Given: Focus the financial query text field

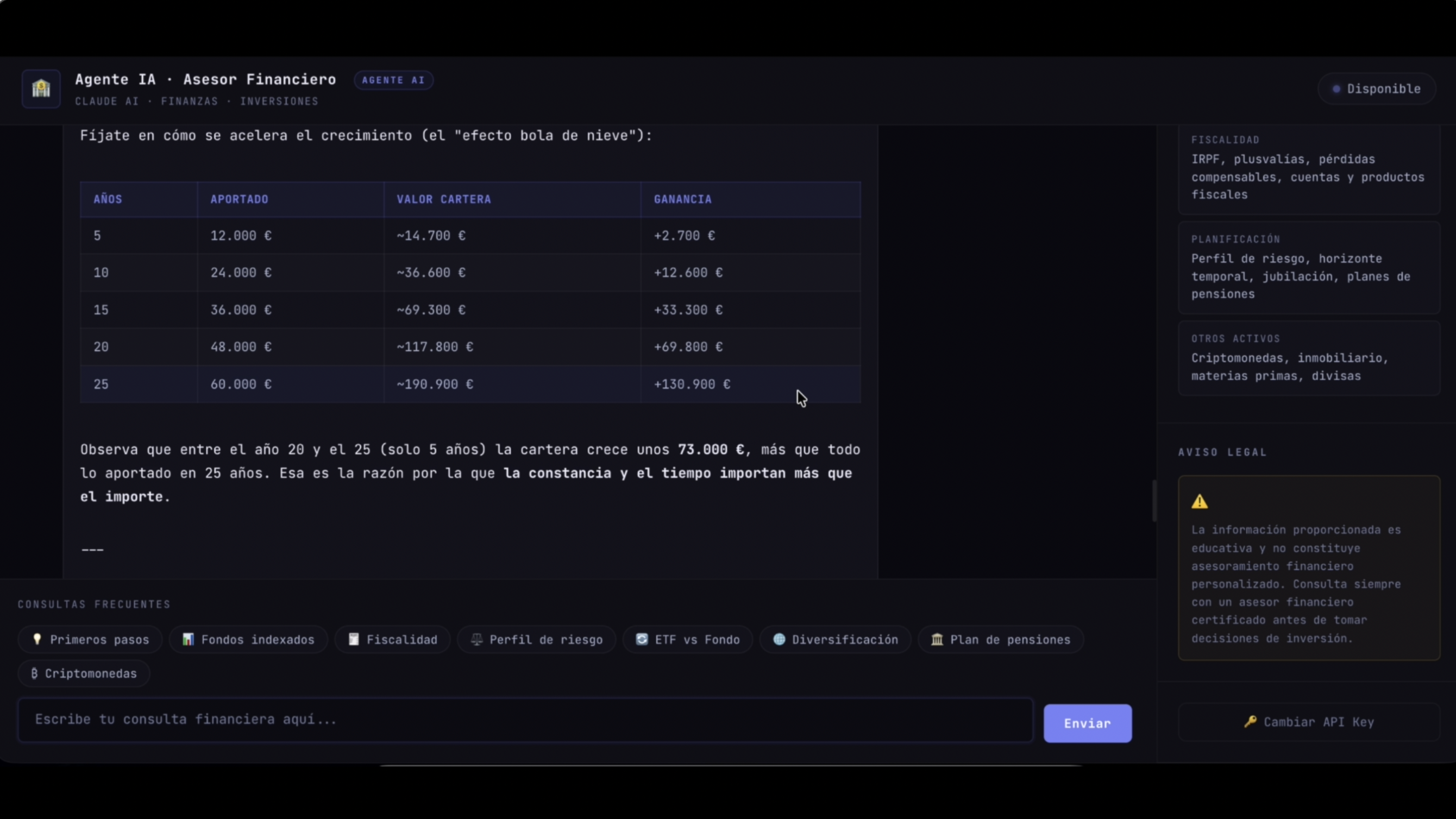Looking at the screenshot, I should [525, 720].
